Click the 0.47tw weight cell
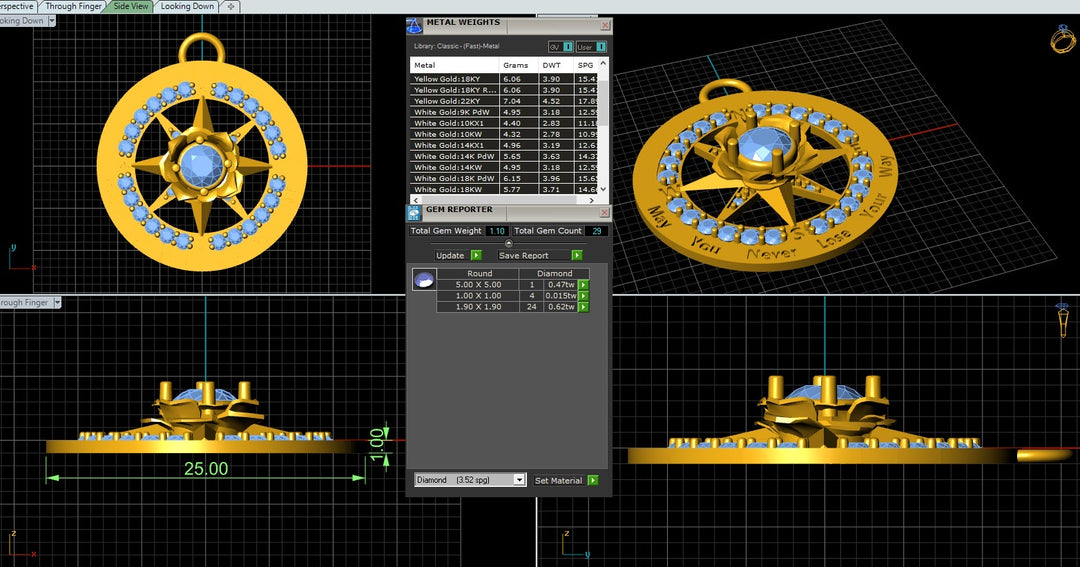This screenshot has height=567, width=1080. (561, 285)
